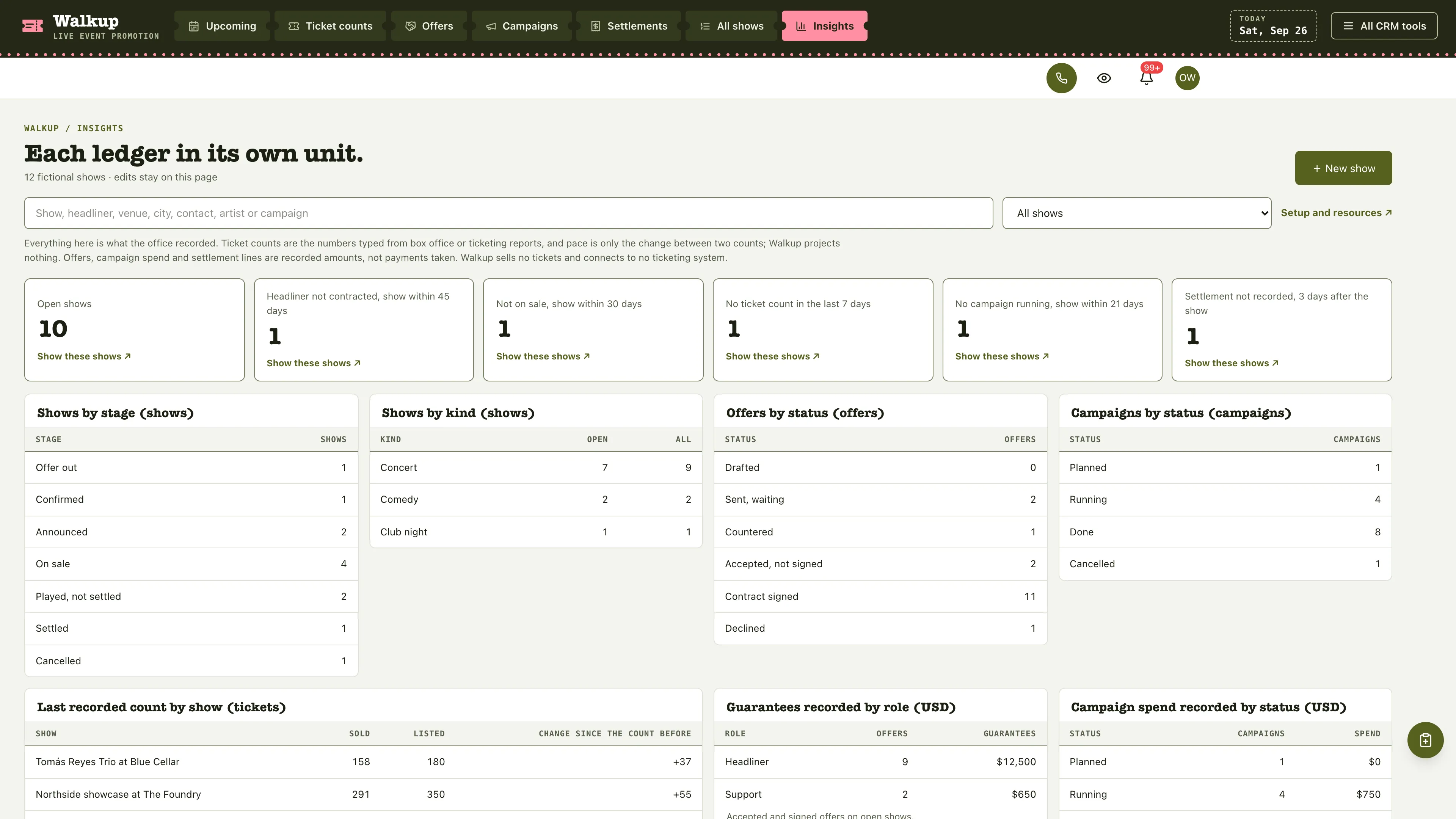The image size is (1456, 819).
Task: Open the Campaigns tab
Action: point(522,26)
